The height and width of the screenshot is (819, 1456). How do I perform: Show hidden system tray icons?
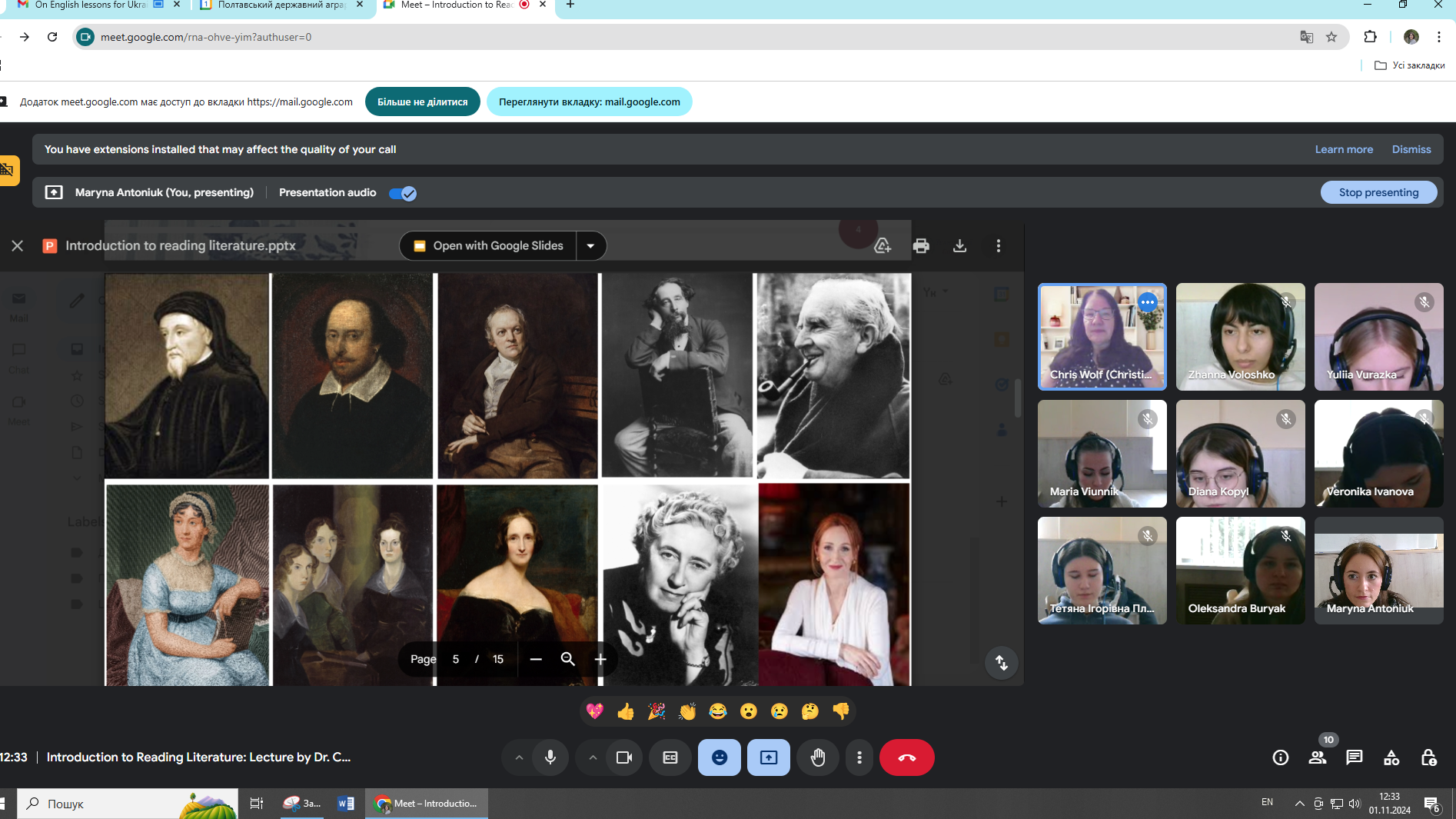tap(1299, 804)
